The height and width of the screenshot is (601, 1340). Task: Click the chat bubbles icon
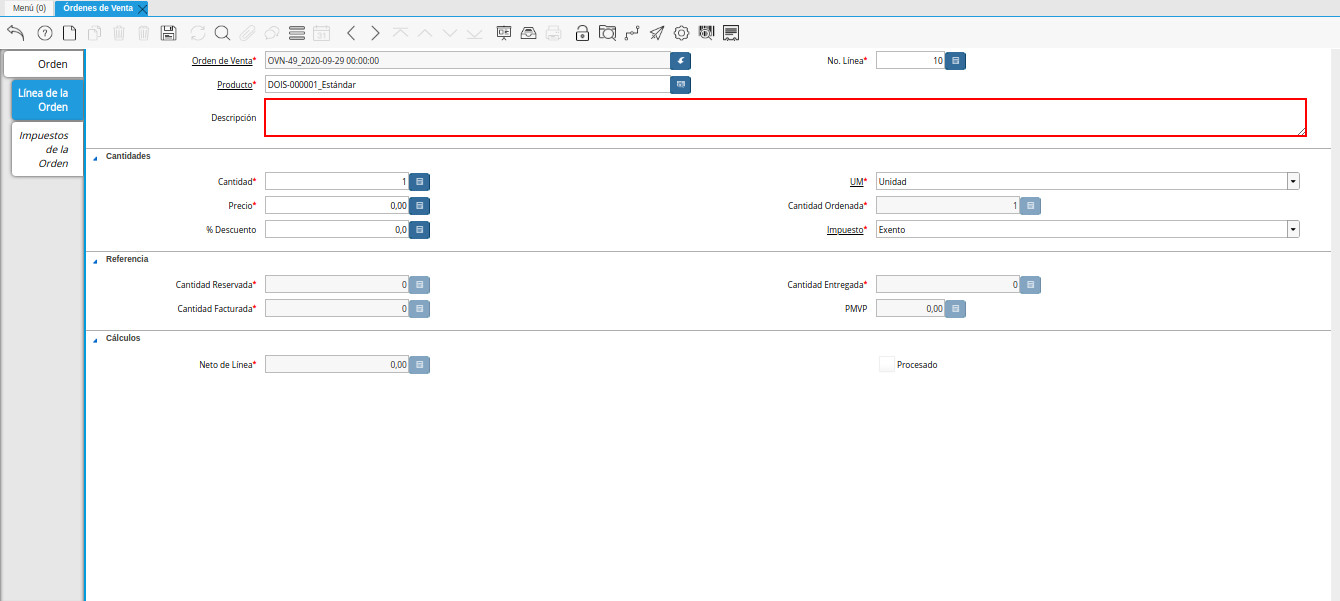(x=271, y=33)
